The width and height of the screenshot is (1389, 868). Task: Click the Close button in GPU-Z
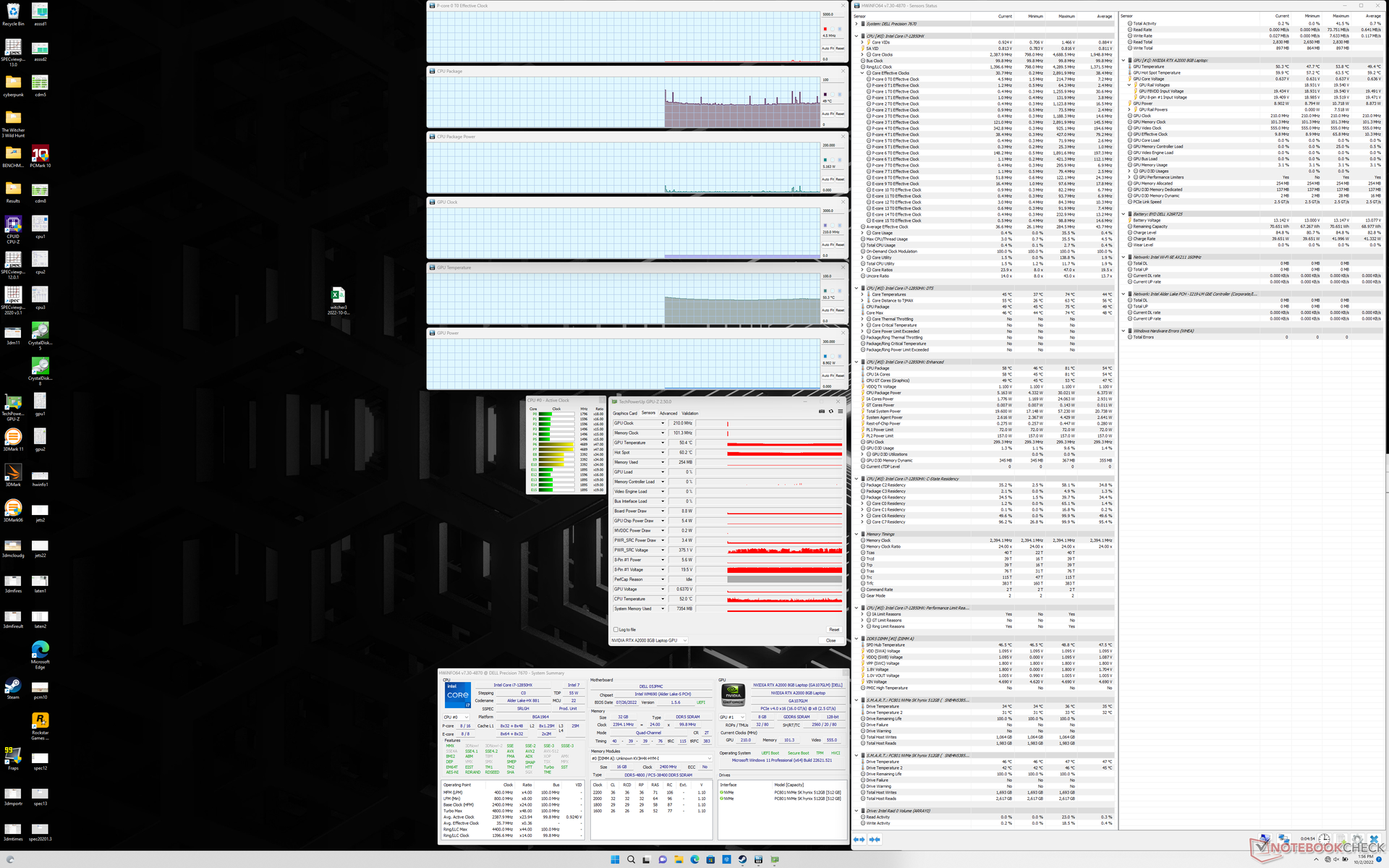[x=831, y=640]
